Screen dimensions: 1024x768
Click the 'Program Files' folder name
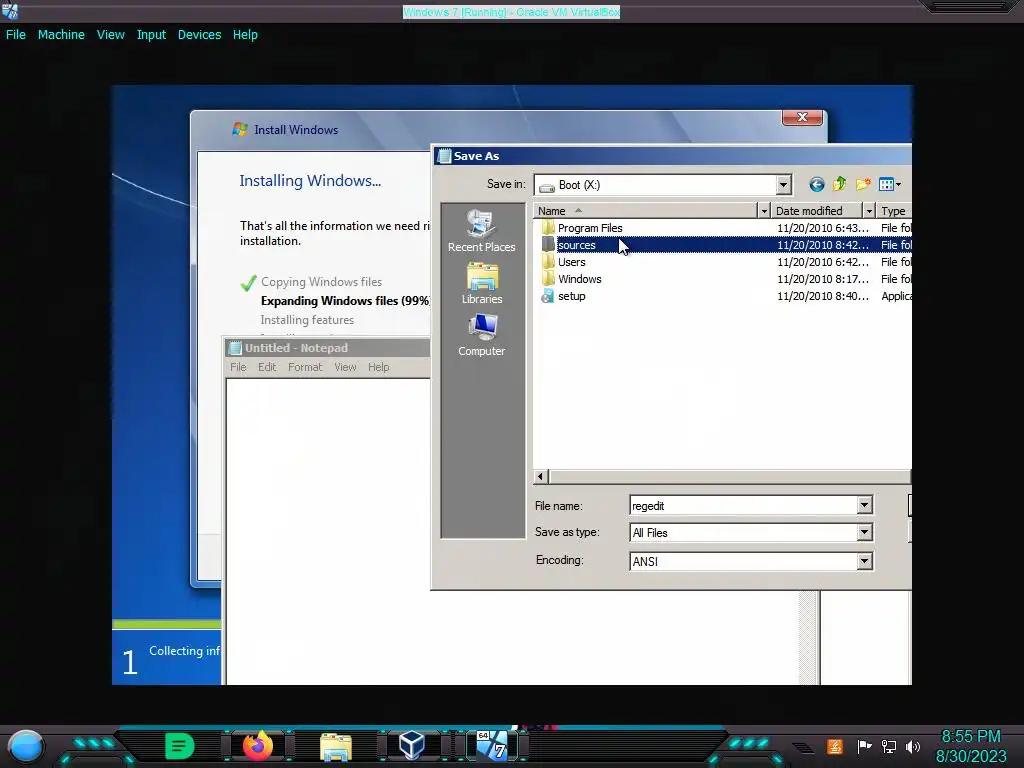(x=590, y=228)
